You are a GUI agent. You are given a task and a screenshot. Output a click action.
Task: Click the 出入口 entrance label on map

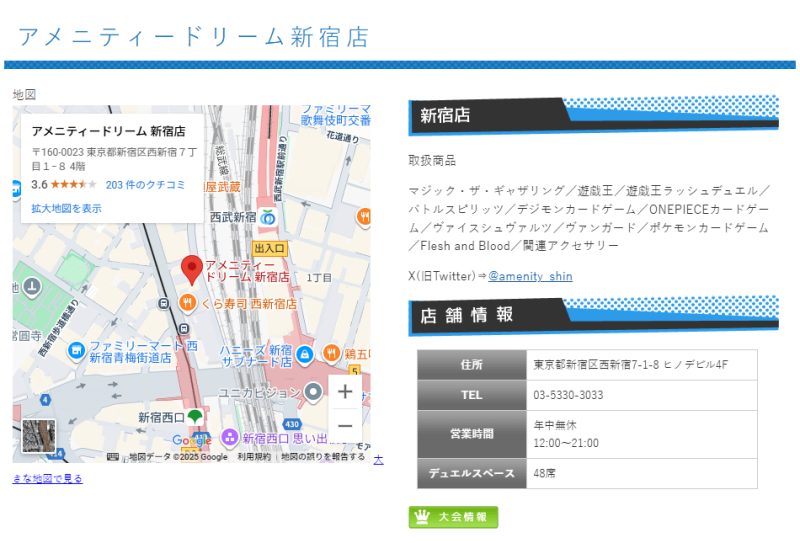270,248
